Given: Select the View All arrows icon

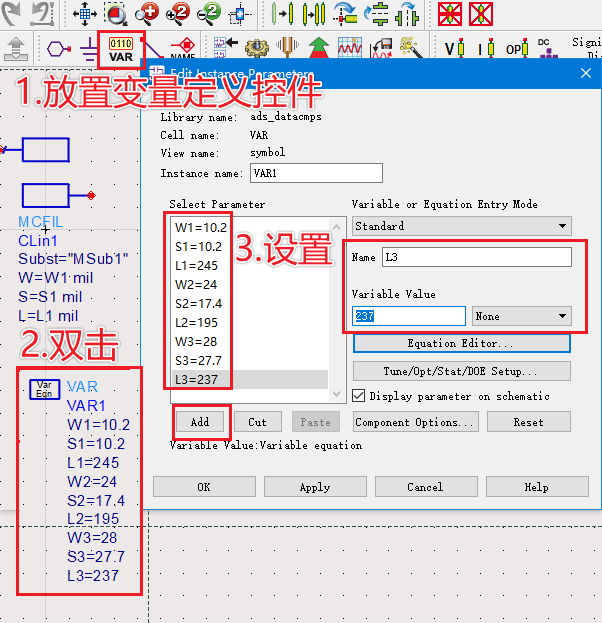Looking at the screenshot, I should point(85,14).
